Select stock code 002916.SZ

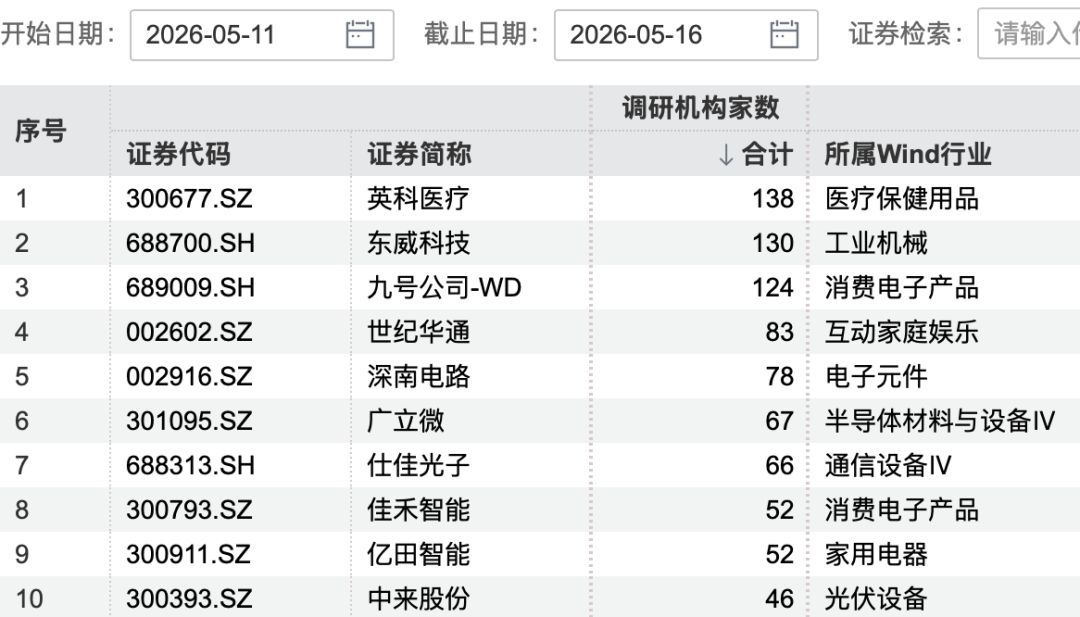pos(189,376)
